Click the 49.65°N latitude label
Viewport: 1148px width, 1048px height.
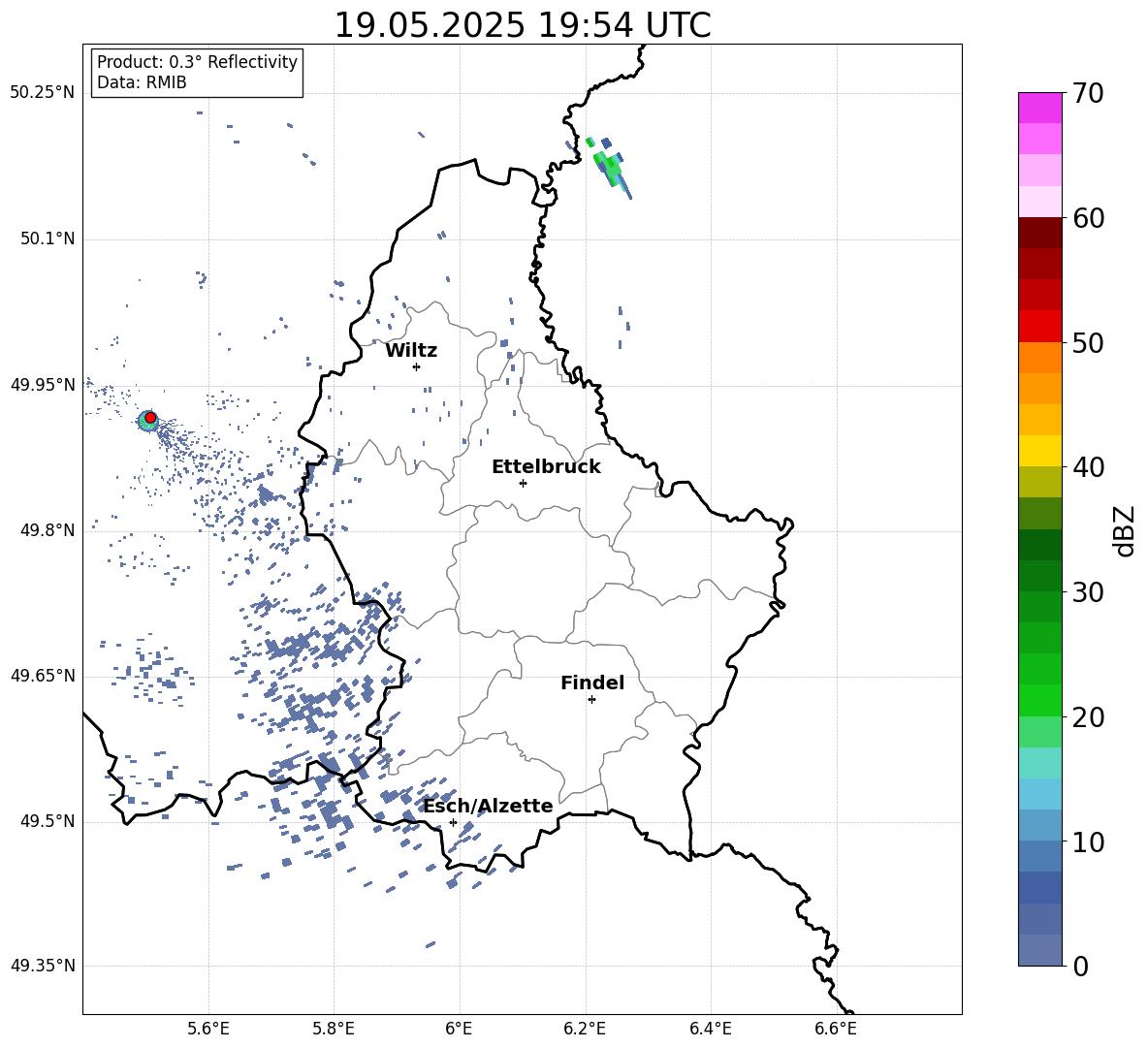point(43,675)
